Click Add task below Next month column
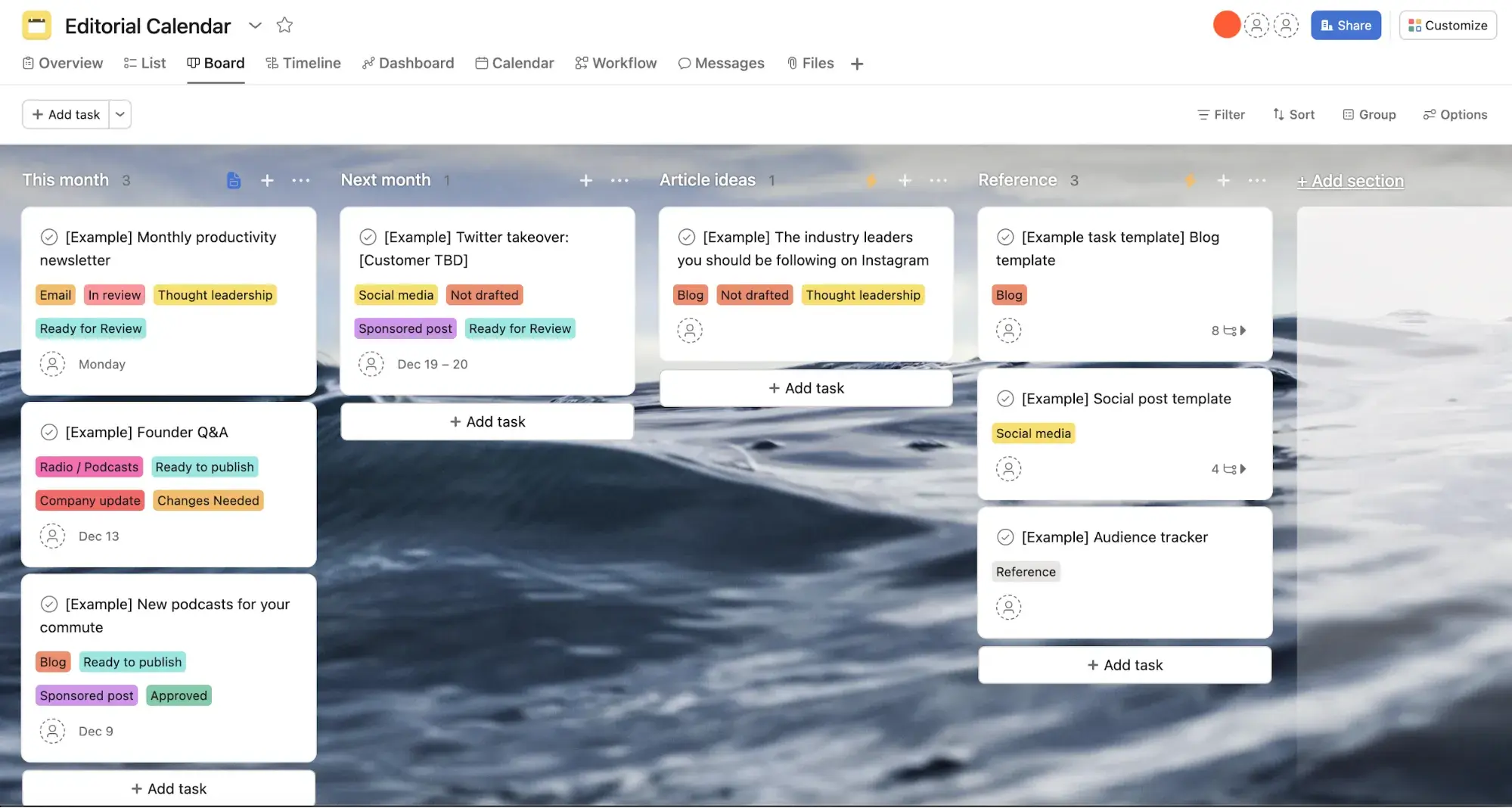Image resolution: width=1512 pixels, height=808 pixels. pyautogui.click(x=487, y=421)
